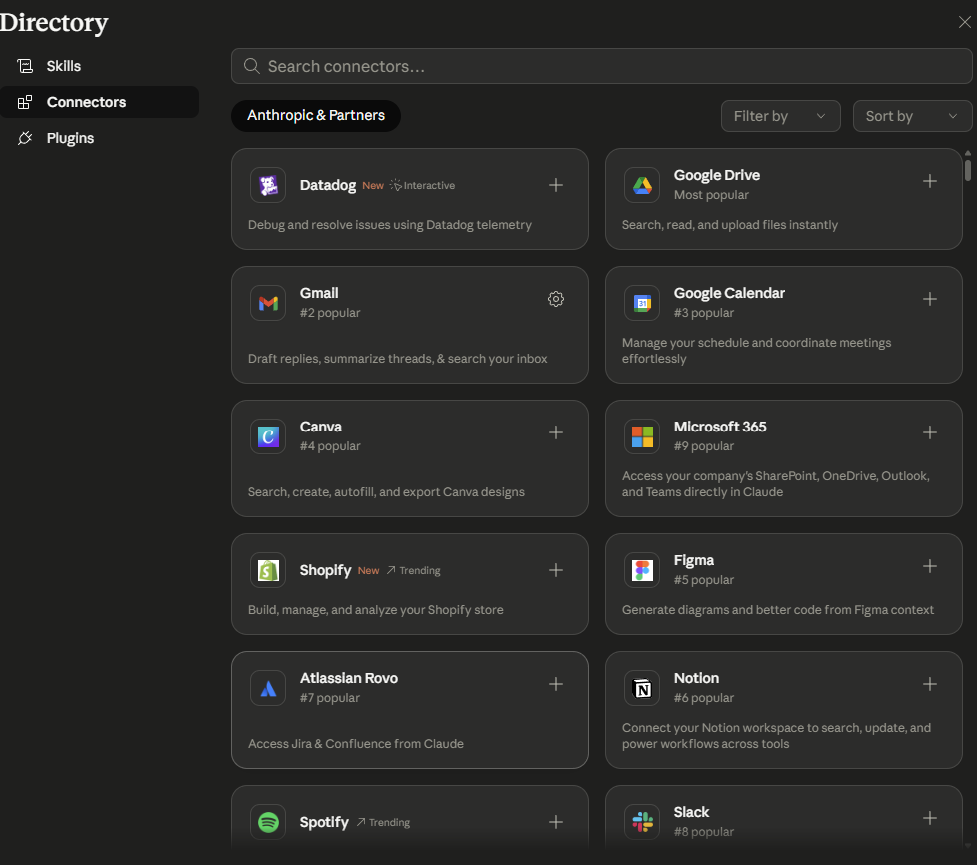Viewport: 977px width, 865px height.
Task: Open the Datadog connector title
Action: click(328, 185)
